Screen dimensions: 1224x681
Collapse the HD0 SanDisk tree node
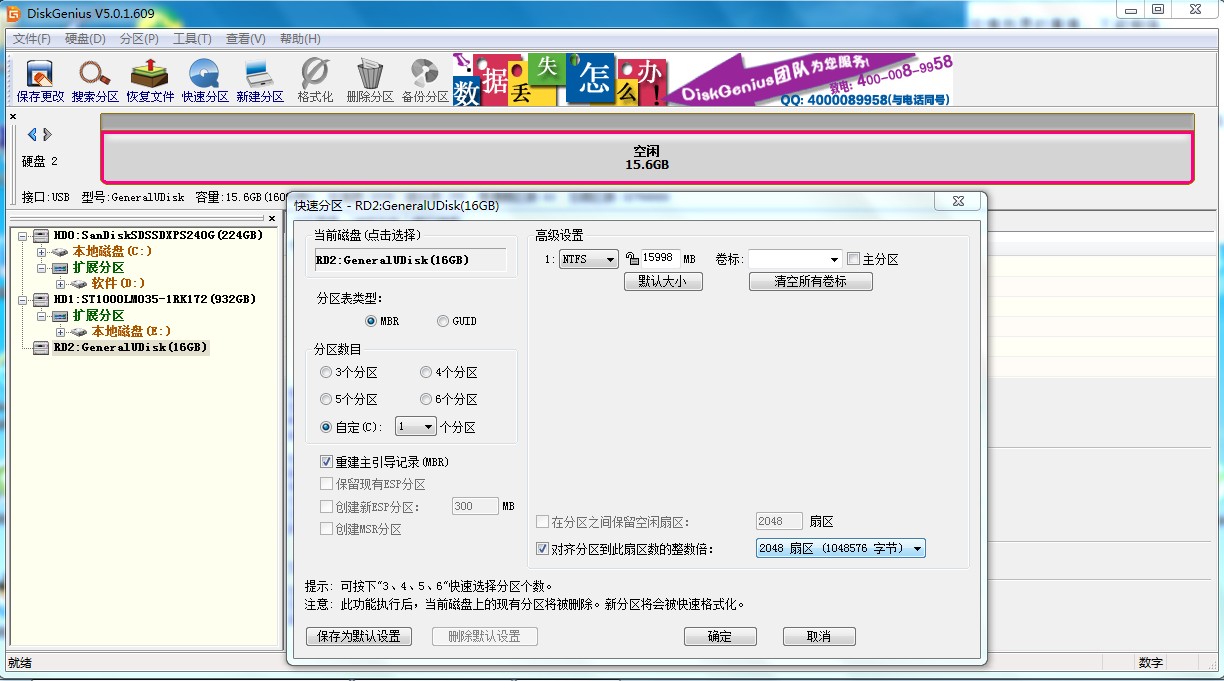coord(23,235)
